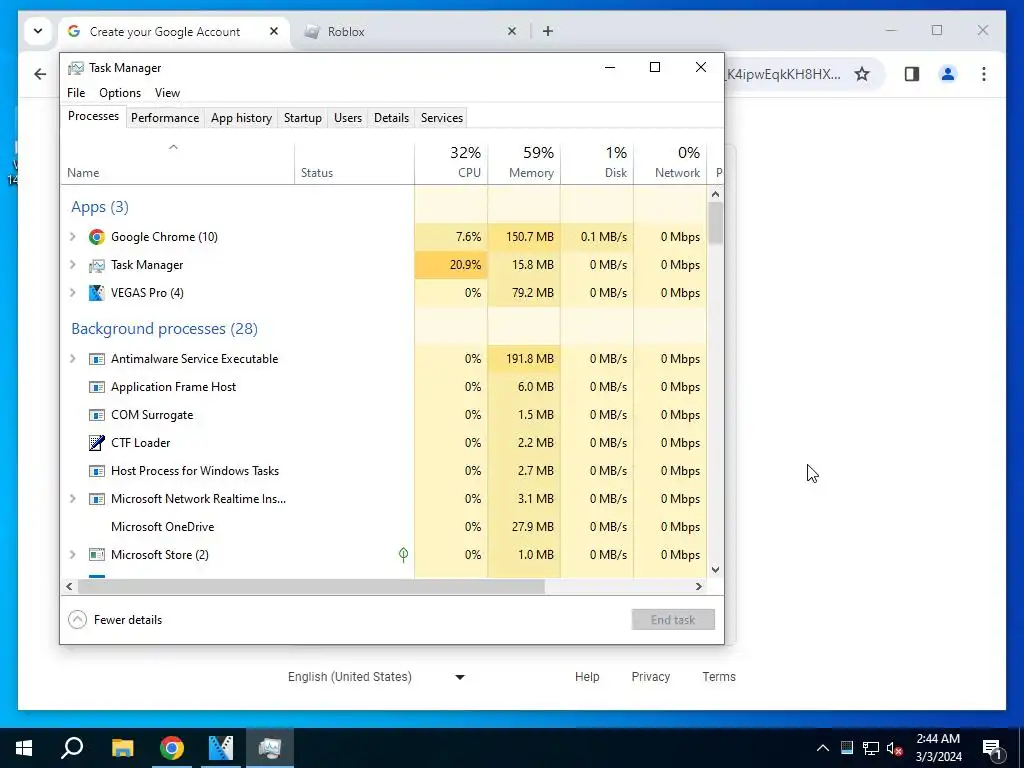Sort processes by CPU column header

click(451, 163)
